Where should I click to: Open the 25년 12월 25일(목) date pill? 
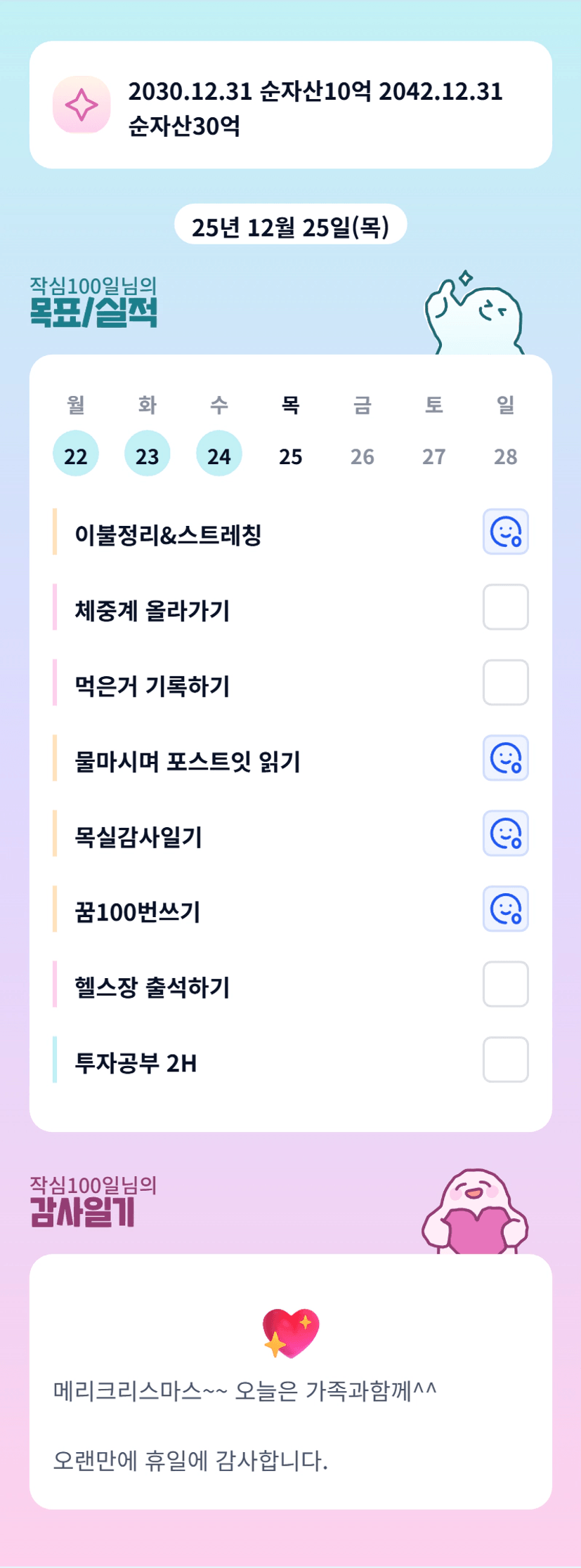pos(290,227)
